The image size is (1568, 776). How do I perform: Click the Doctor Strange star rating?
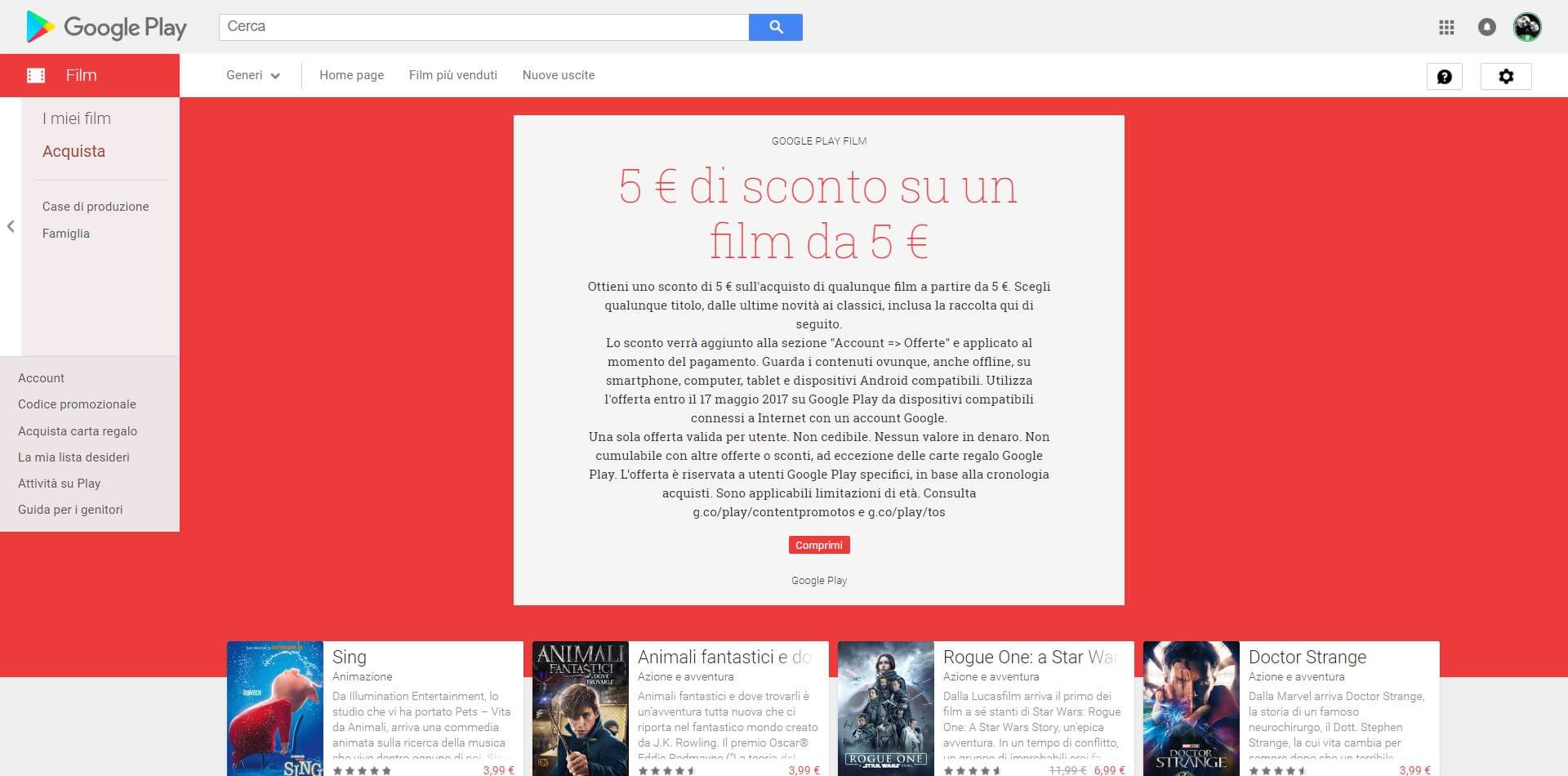point(1279,770)
